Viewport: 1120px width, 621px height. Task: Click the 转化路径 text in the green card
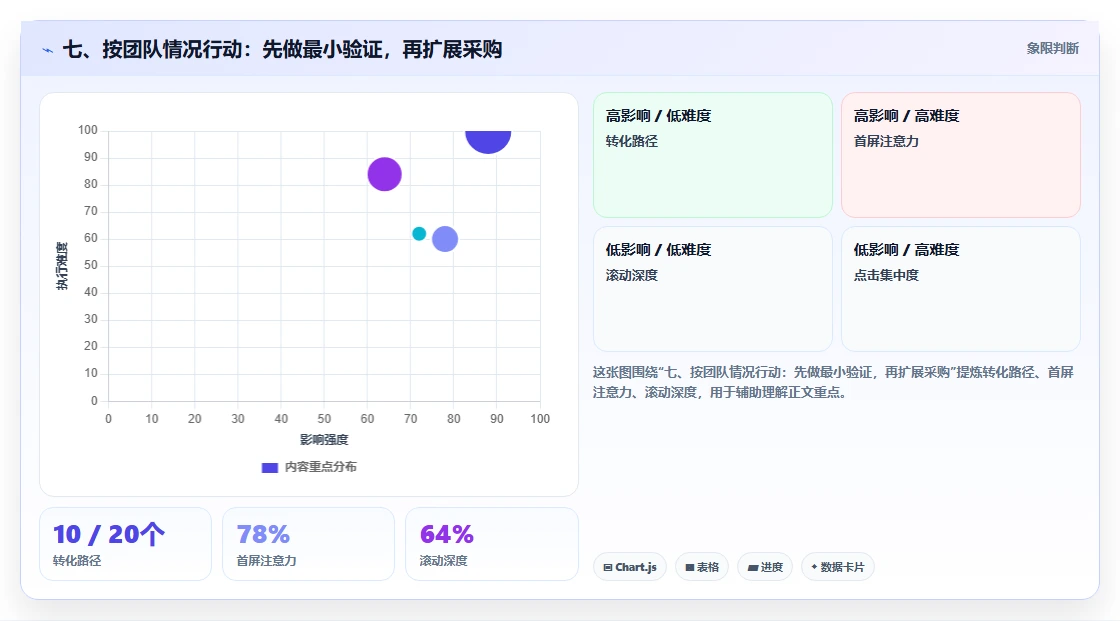click(x=631, y=141)
